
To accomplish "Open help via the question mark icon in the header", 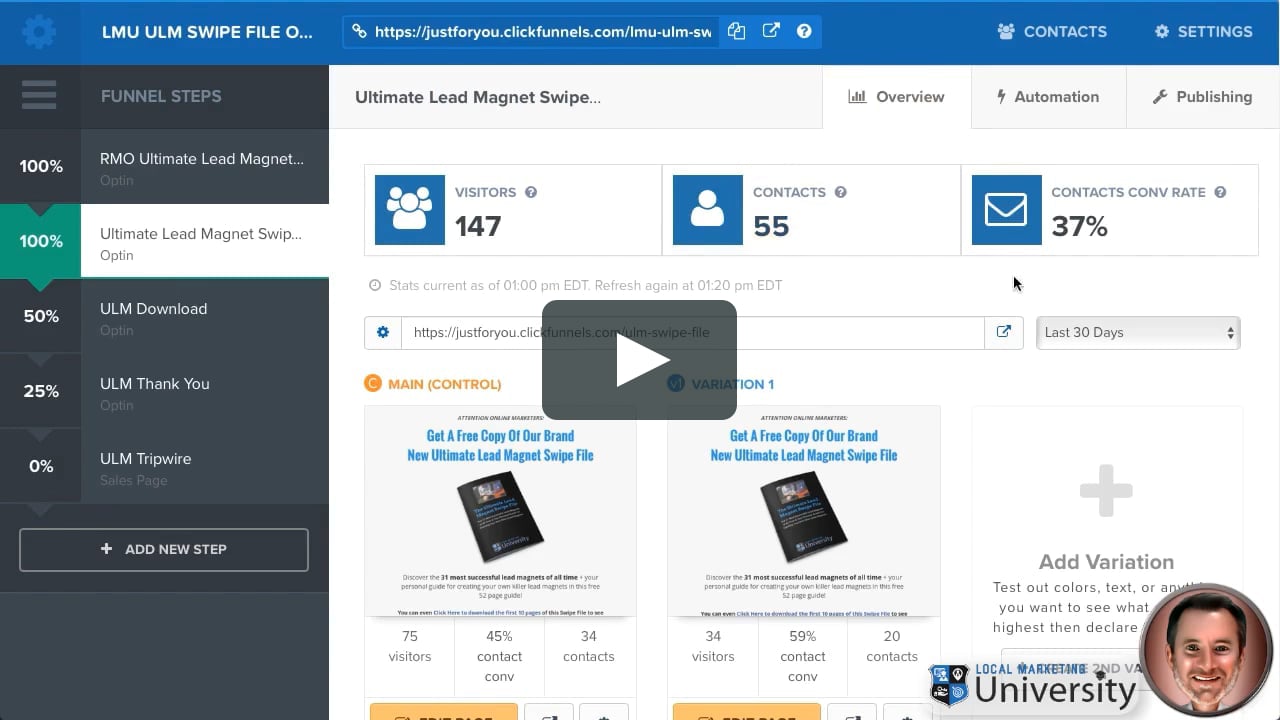I will 804,31.
